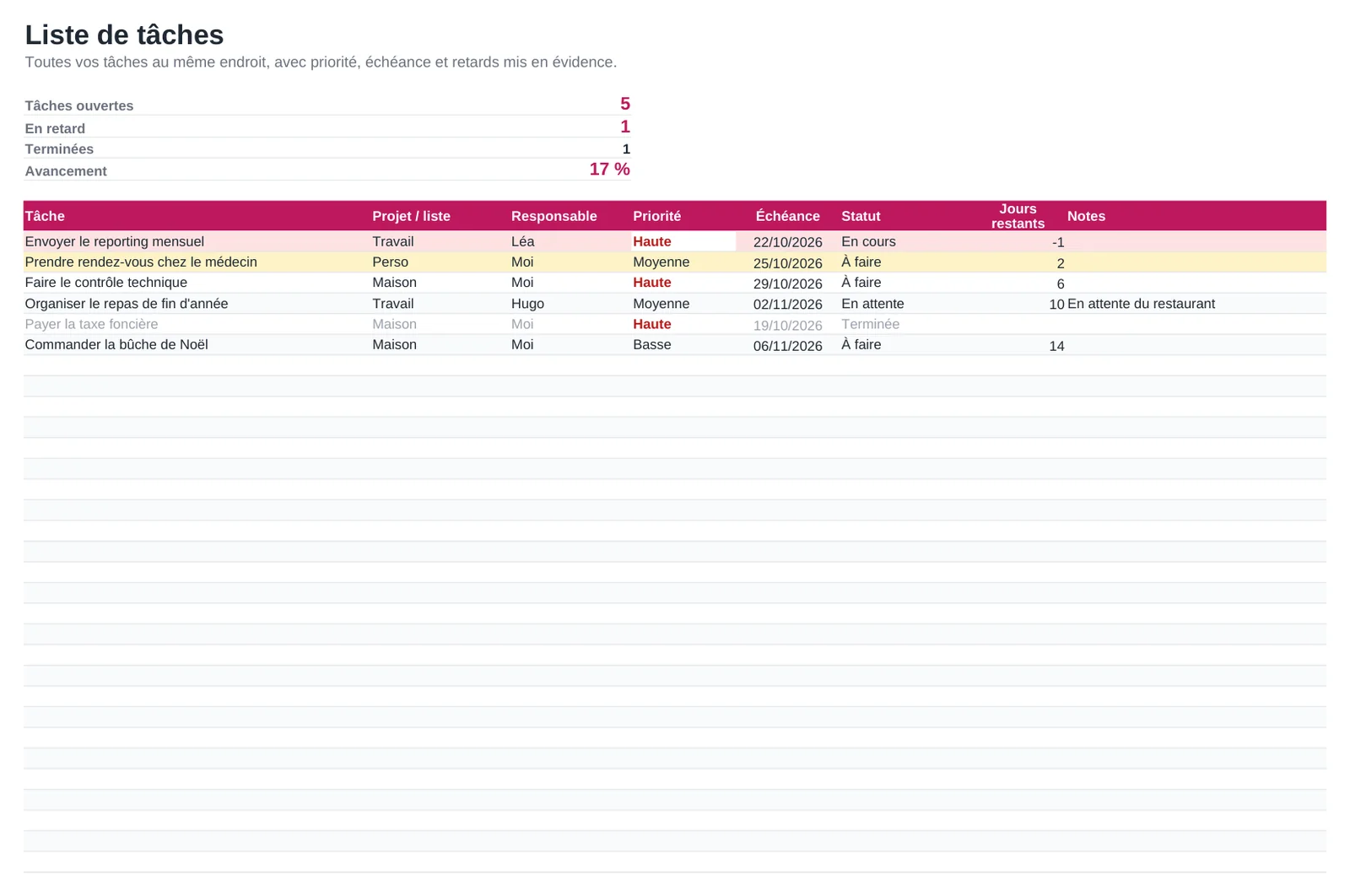Screen dimensions: 1350x896
Task: Click due date 25/10/2026
Action: [787, 263]
